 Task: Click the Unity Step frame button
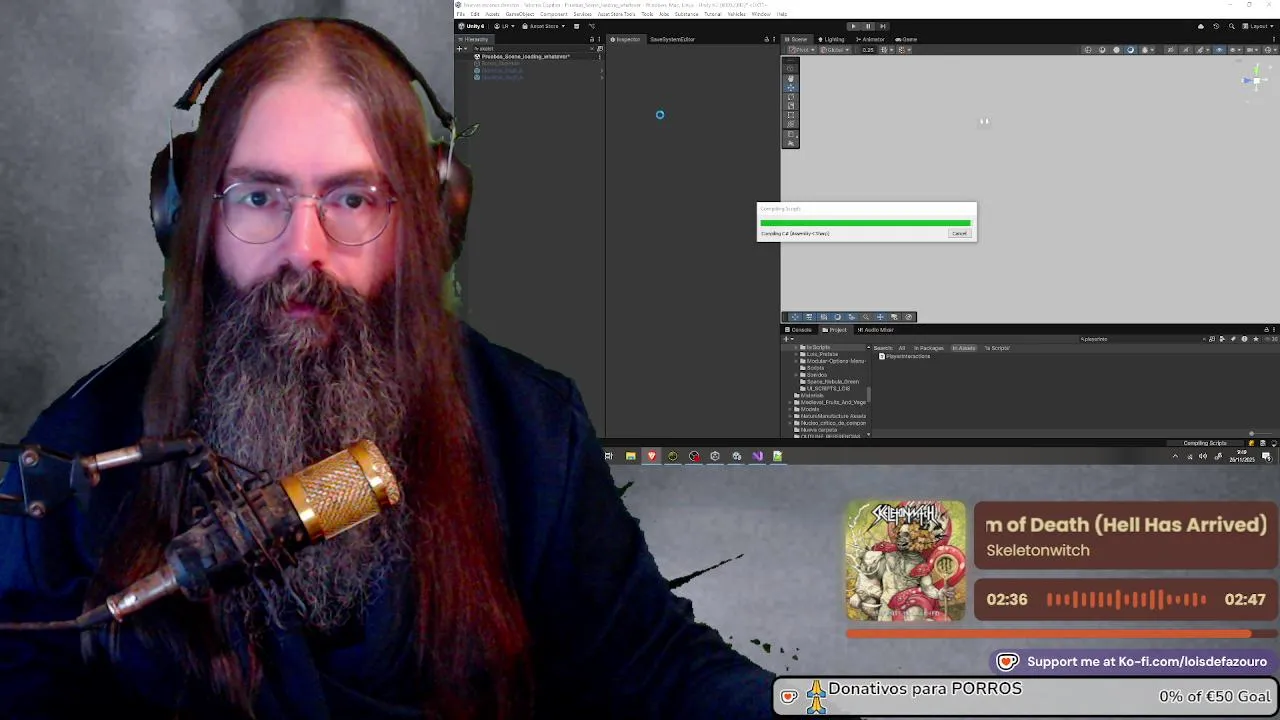tap(881, 26)
